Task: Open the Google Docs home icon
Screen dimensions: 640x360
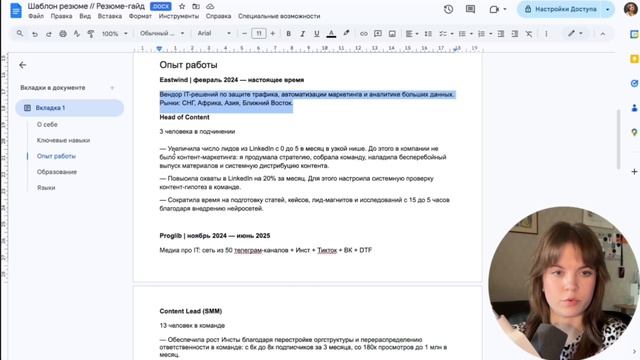Action: pos(16,10)
